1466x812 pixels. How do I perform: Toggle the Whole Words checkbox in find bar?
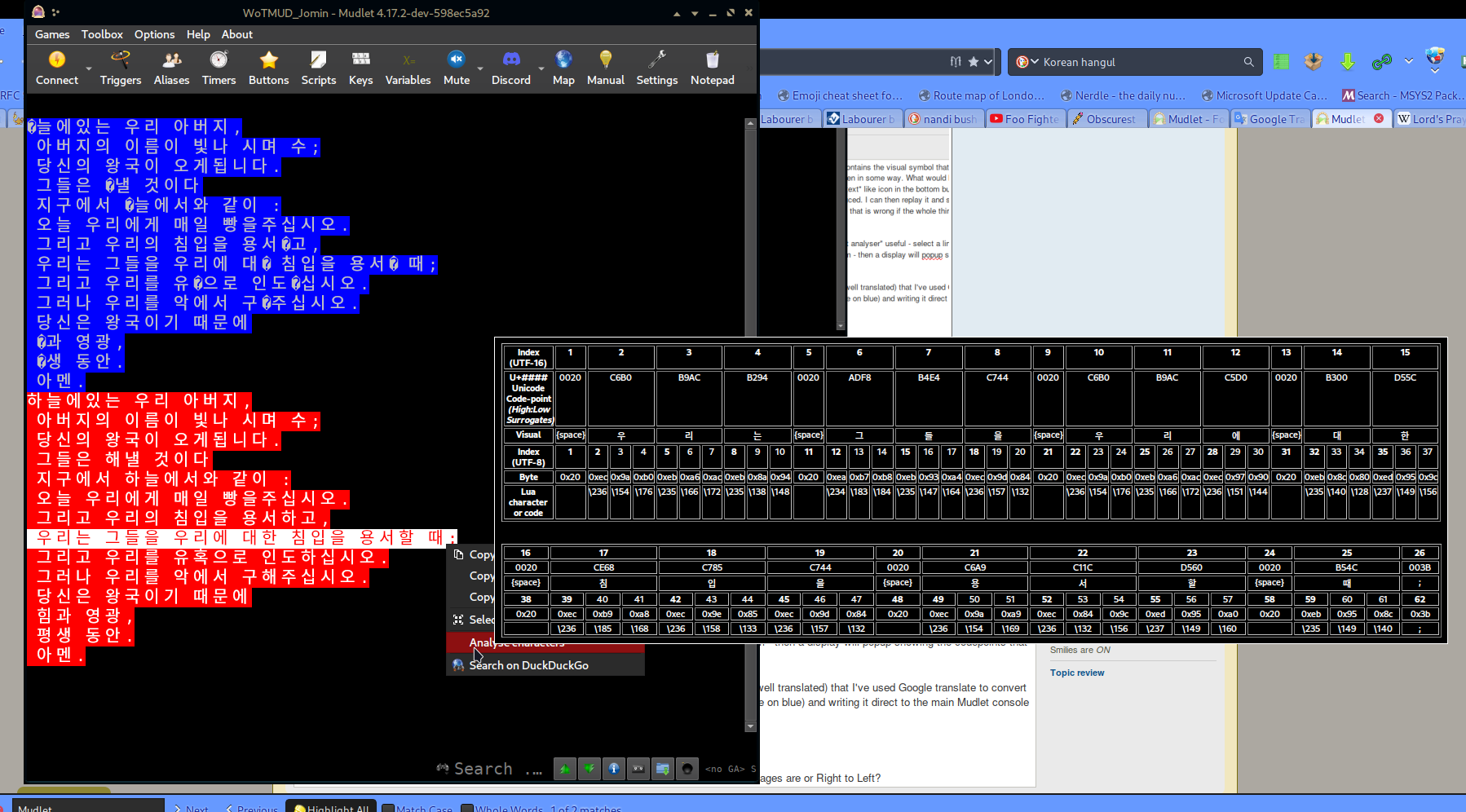pos(466,809)
